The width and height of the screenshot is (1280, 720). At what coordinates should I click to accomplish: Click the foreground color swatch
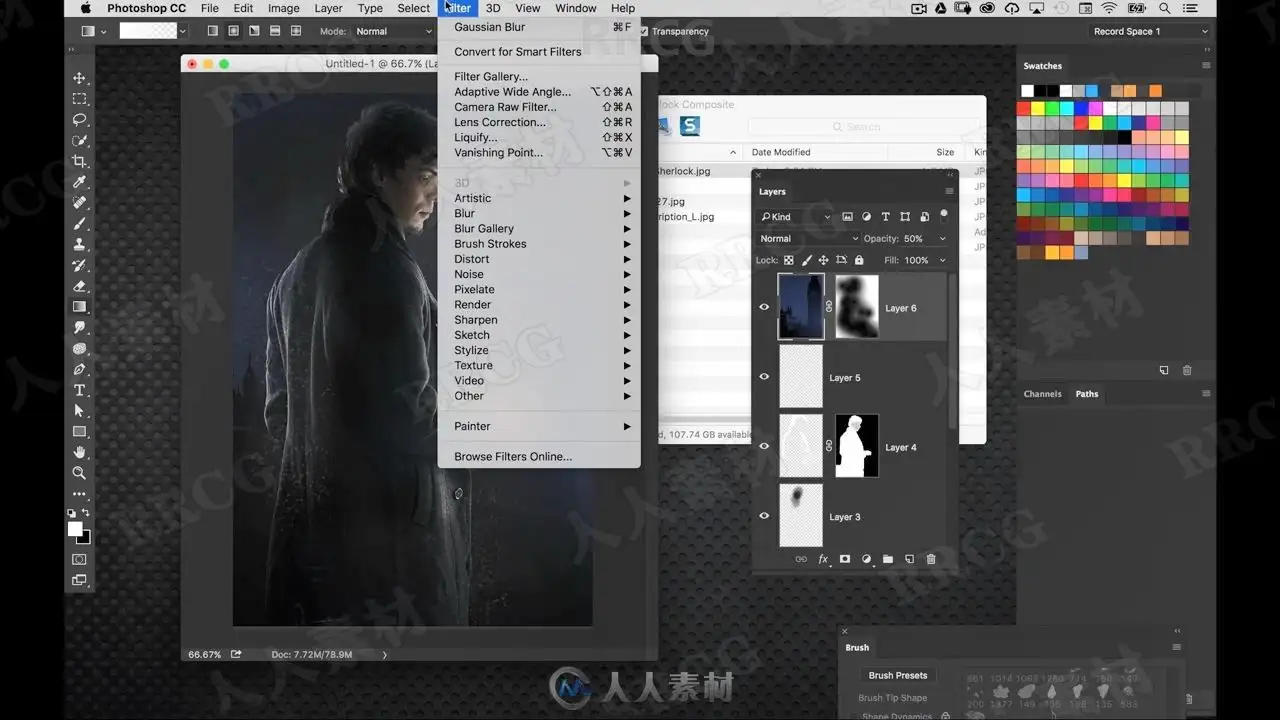coord(75,529)
